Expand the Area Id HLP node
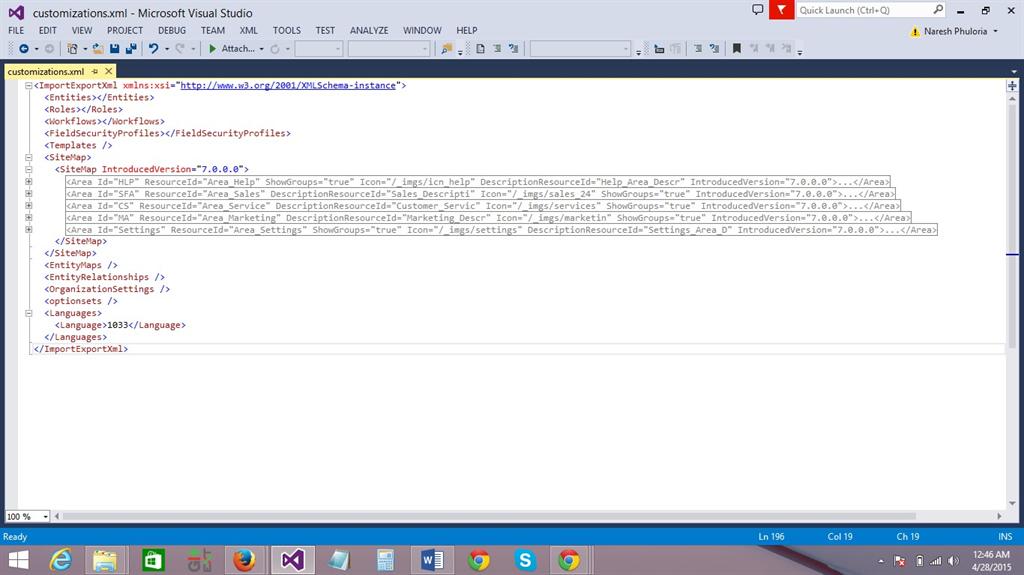1024x575 pixels. (x=29, y=182)
